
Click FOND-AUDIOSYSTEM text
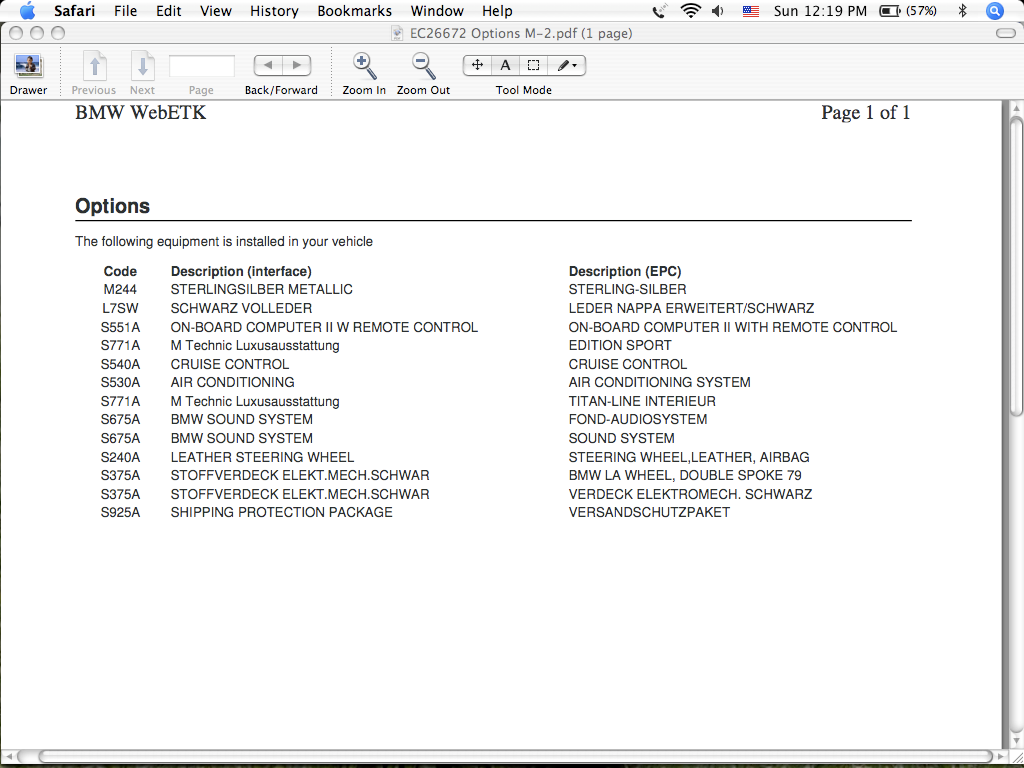pos(638,419)
